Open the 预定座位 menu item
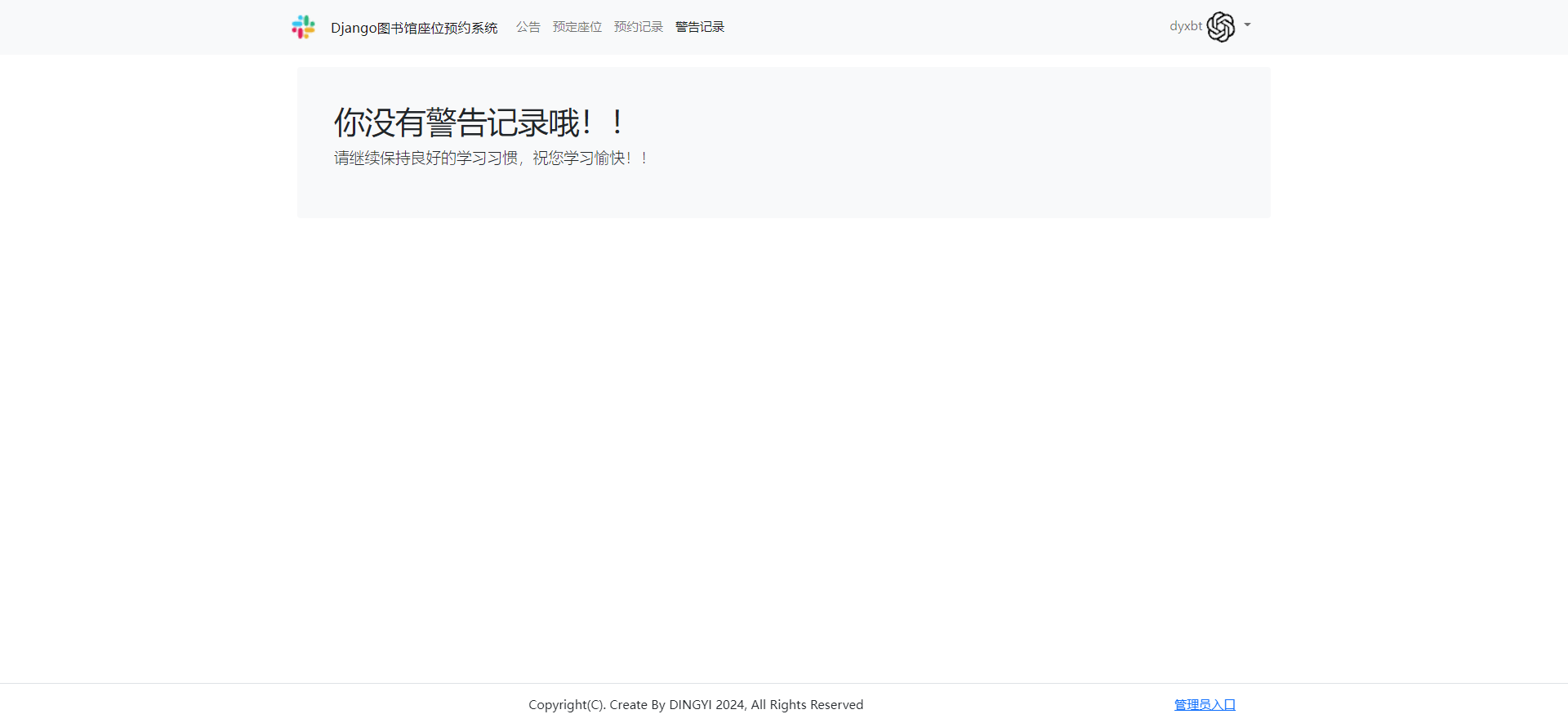 577,27
